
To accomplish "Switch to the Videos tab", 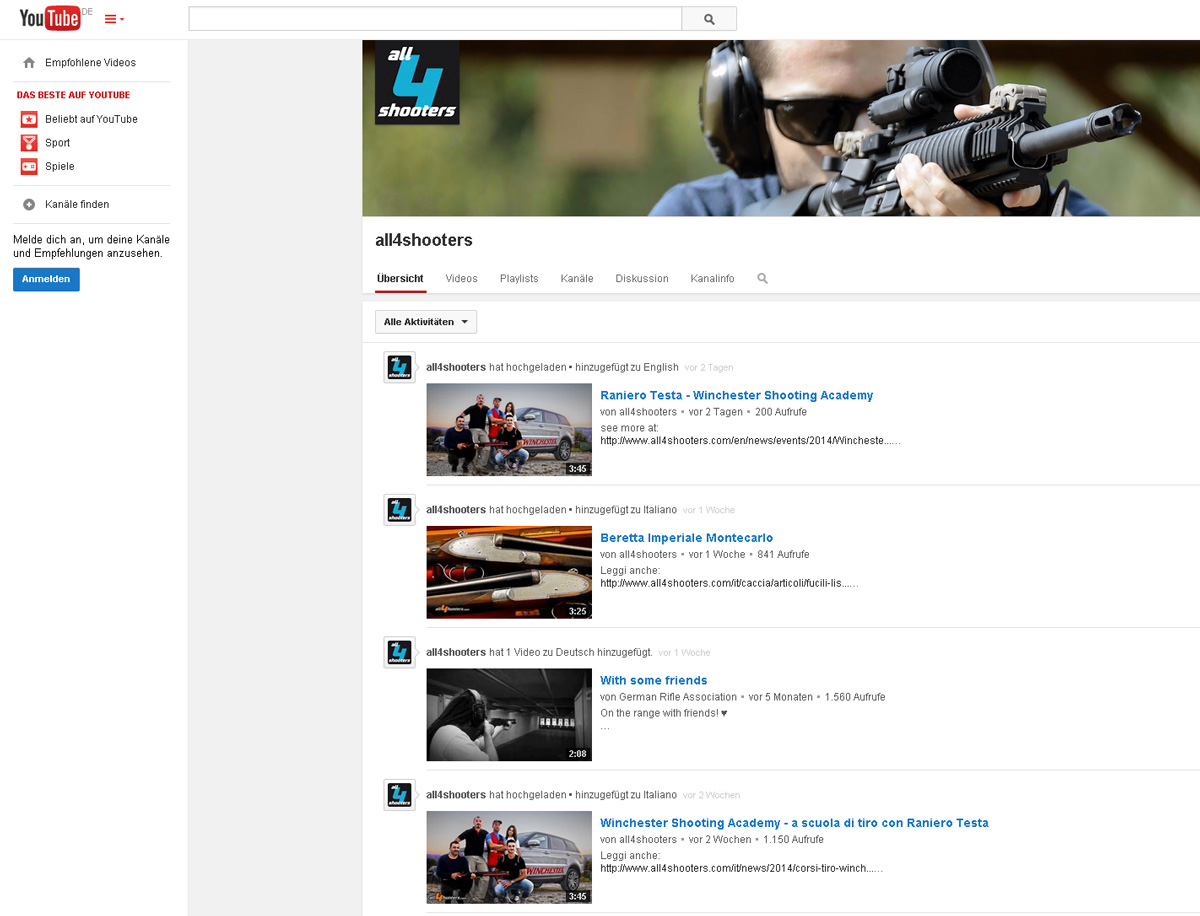I will click(462, 279).
